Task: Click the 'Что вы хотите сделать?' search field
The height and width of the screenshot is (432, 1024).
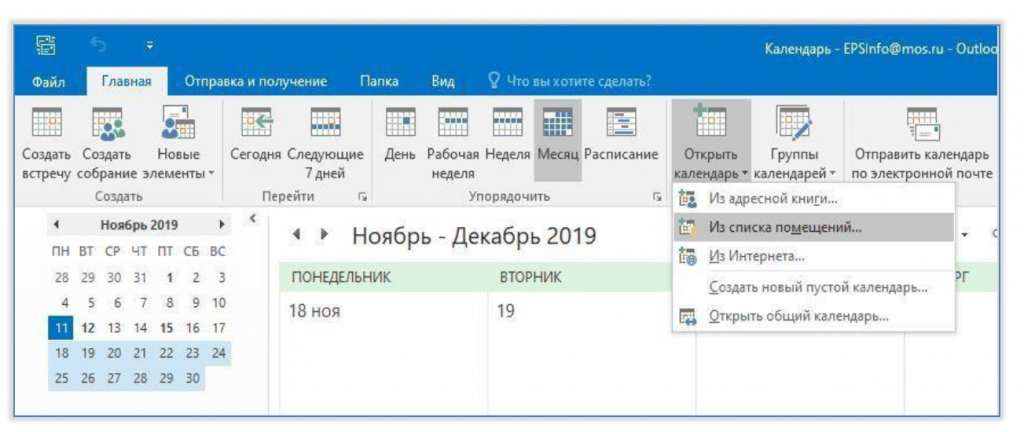Action: (580, 82)
